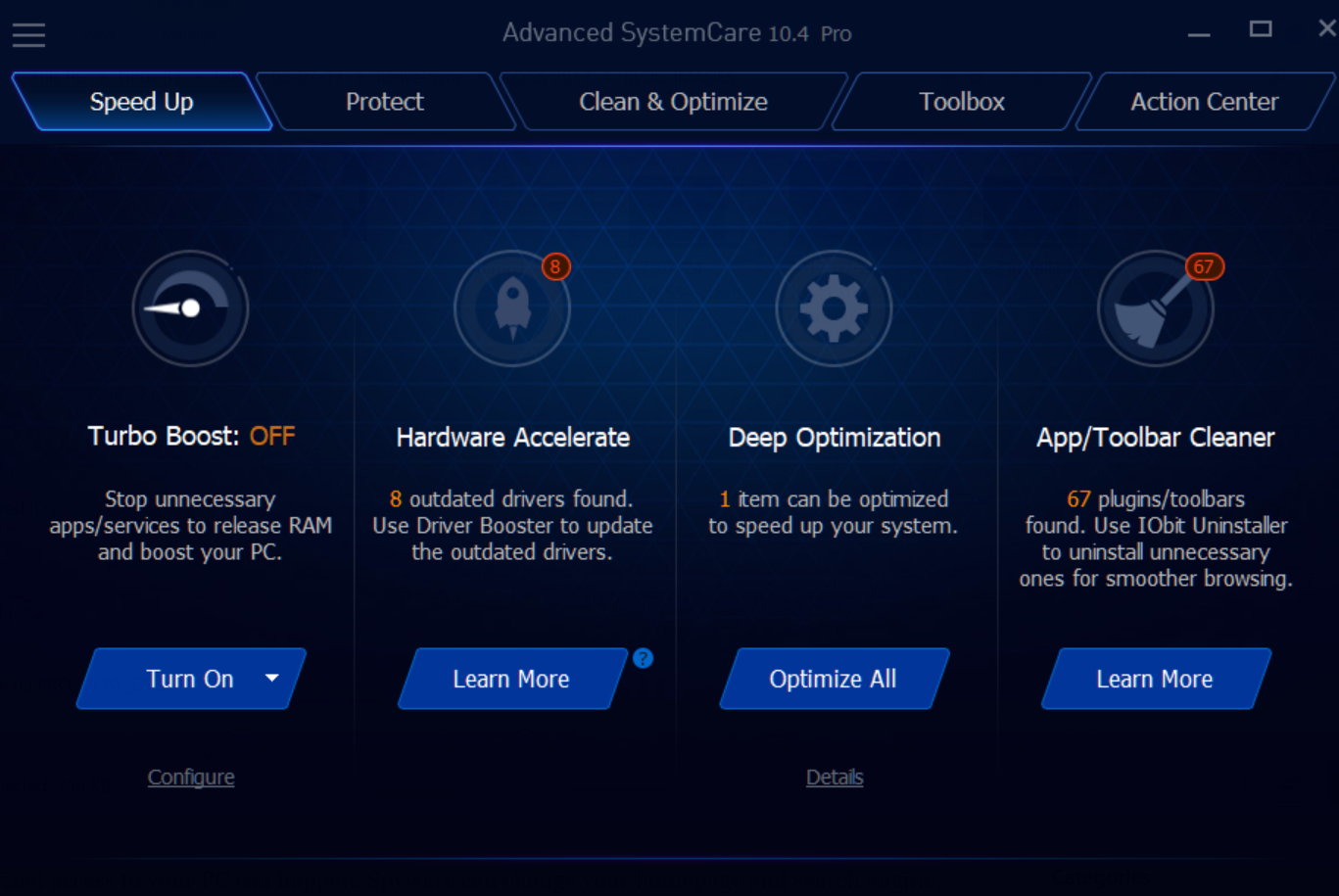Close the Advanced SystemCare window
The width and height of the screenshot is (1339, 896).
click(1327, 28)
